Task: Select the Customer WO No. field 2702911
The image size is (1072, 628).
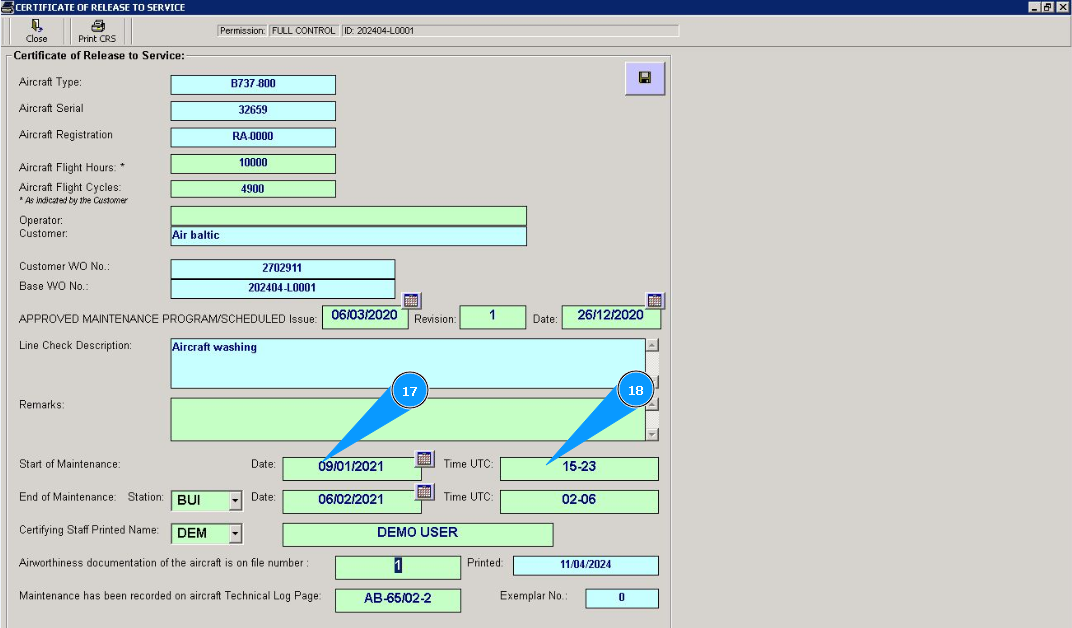Action: (283, 269)
